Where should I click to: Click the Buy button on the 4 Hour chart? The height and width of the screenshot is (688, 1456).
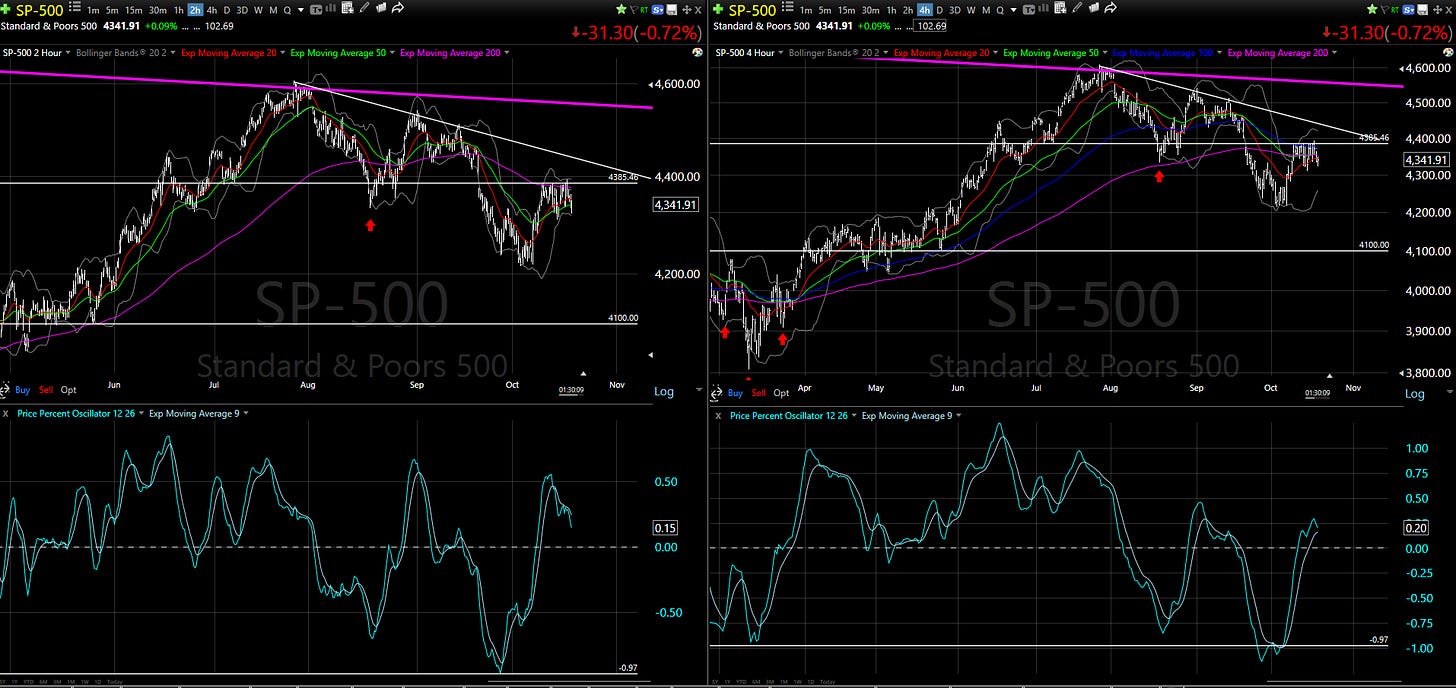pos(735,393)
